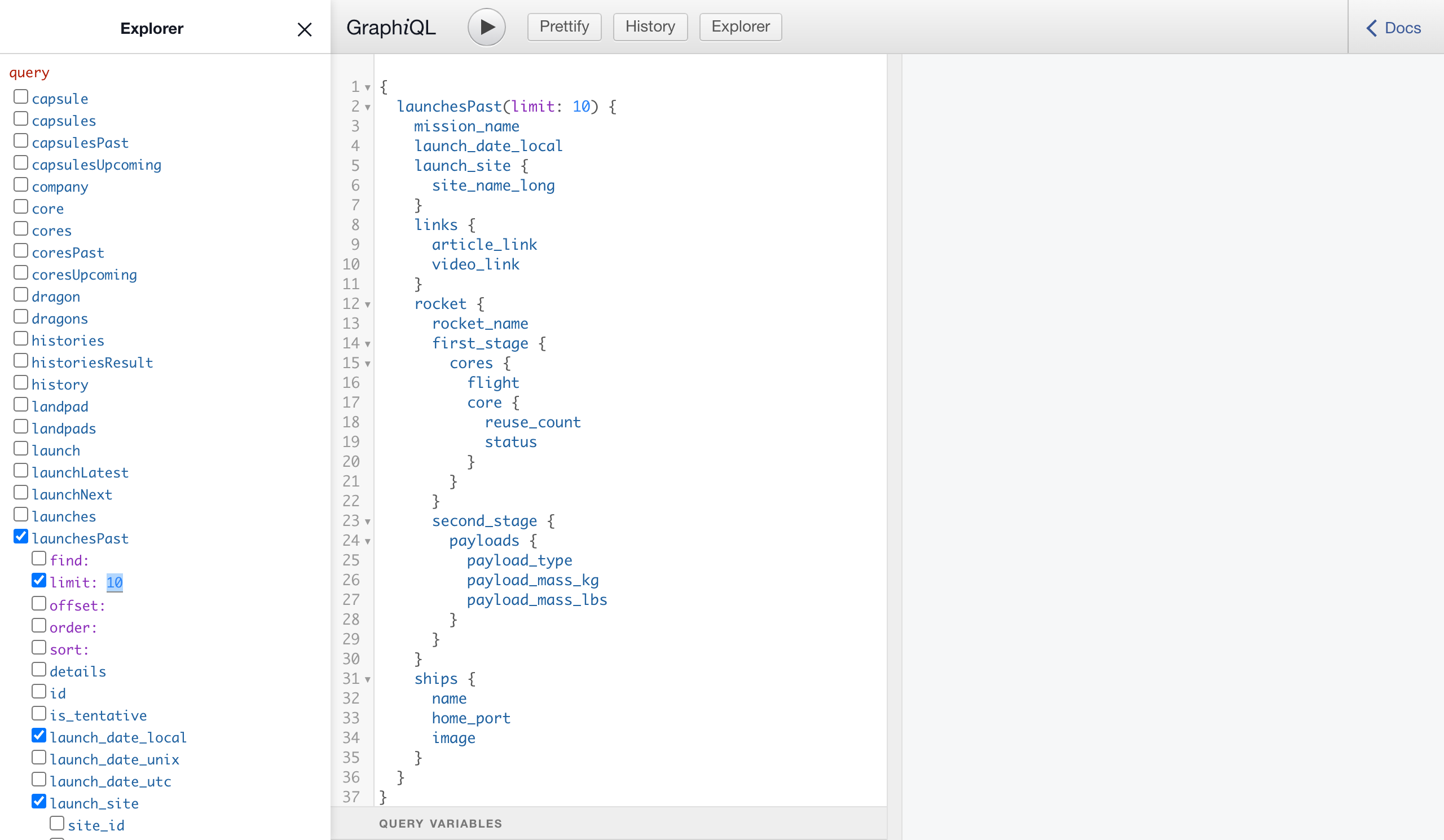Screen dimensions: 1444x840
Task: Open the Docs panel chevron
Action: pyautogui.click(x=1372, y=28)
